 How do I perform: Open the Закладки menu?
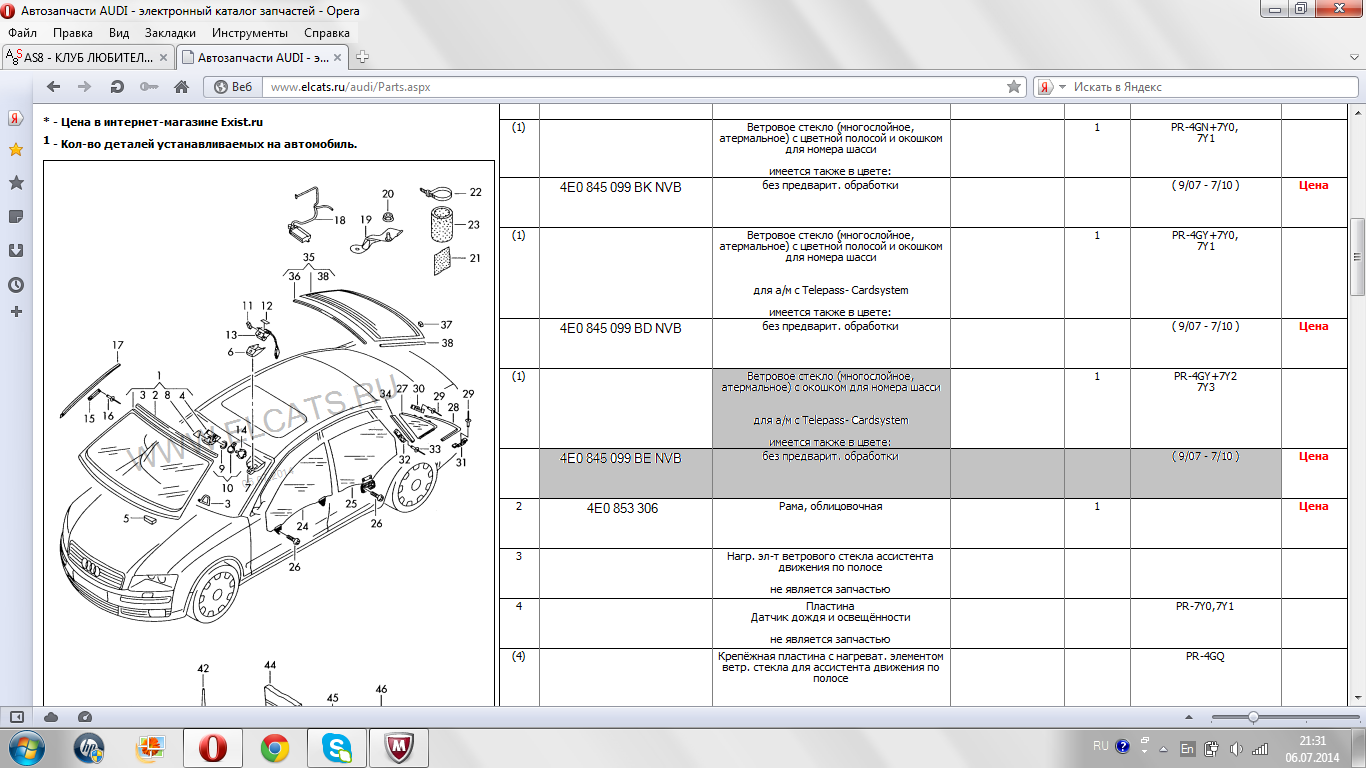point(169,33)
